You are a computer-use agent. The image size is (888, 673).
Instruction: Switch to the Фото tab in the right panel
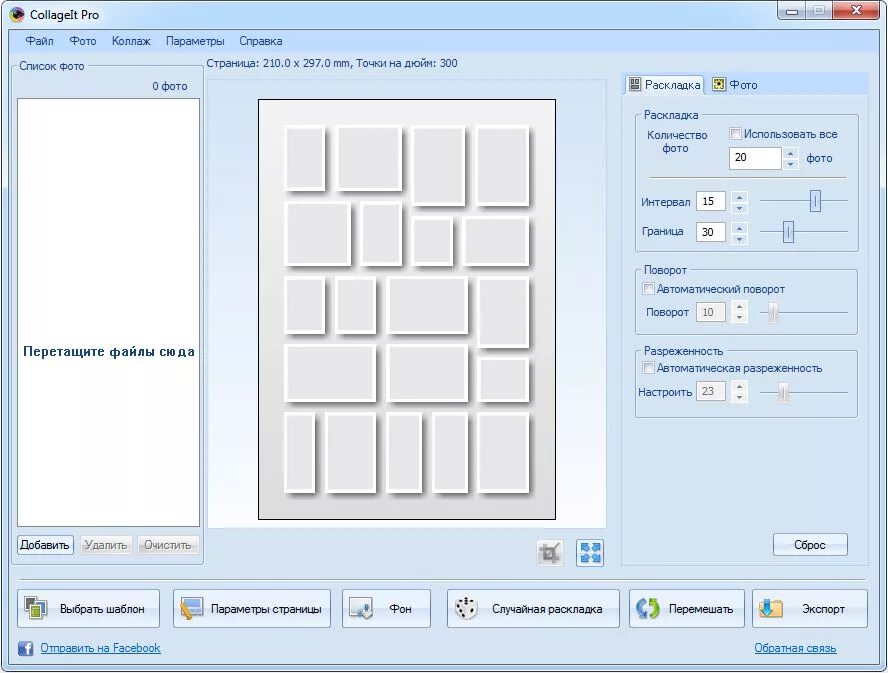(x=735, y=84)
